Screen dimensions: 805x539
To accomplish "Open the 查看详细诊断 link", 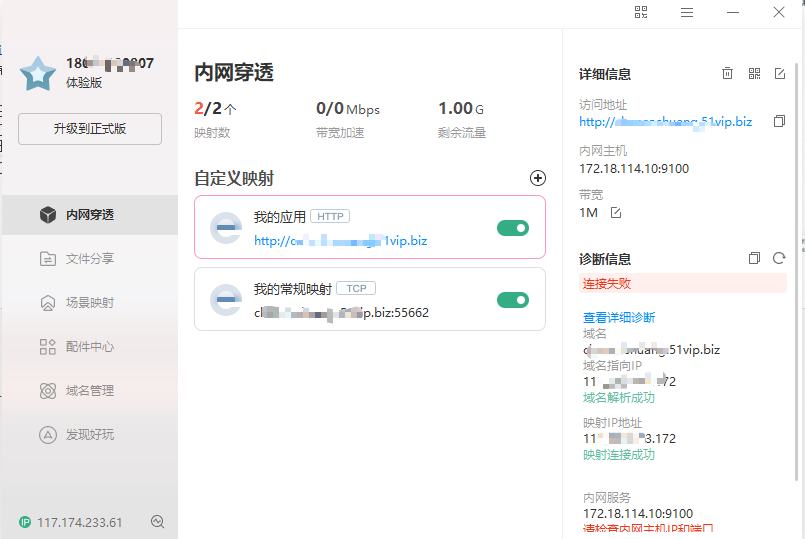I will 619,318.
